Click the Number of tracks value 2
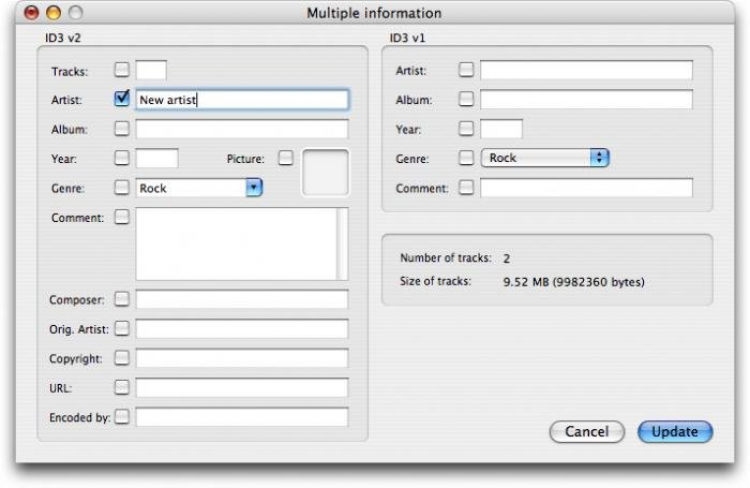Screen dimensions: 750x488 point(507,259)
